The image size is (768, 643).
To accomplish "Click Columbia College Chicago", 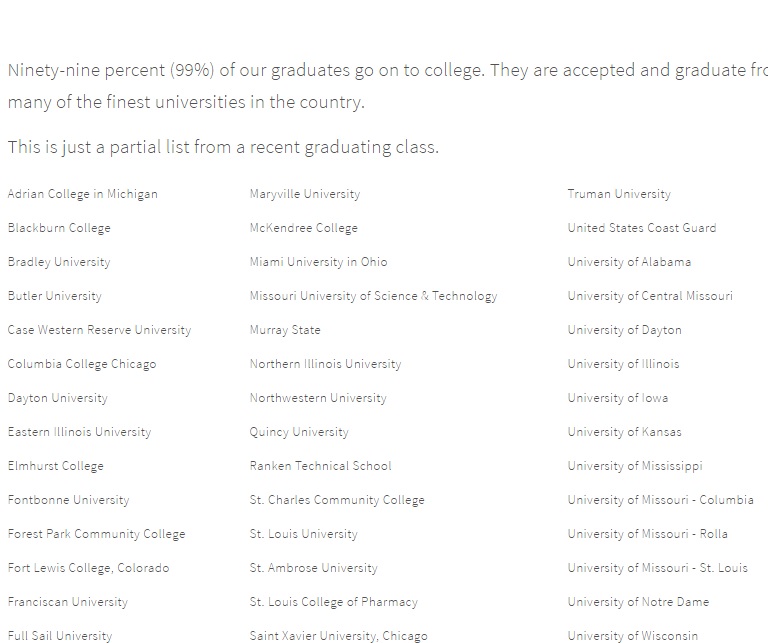I will (82, 364).
